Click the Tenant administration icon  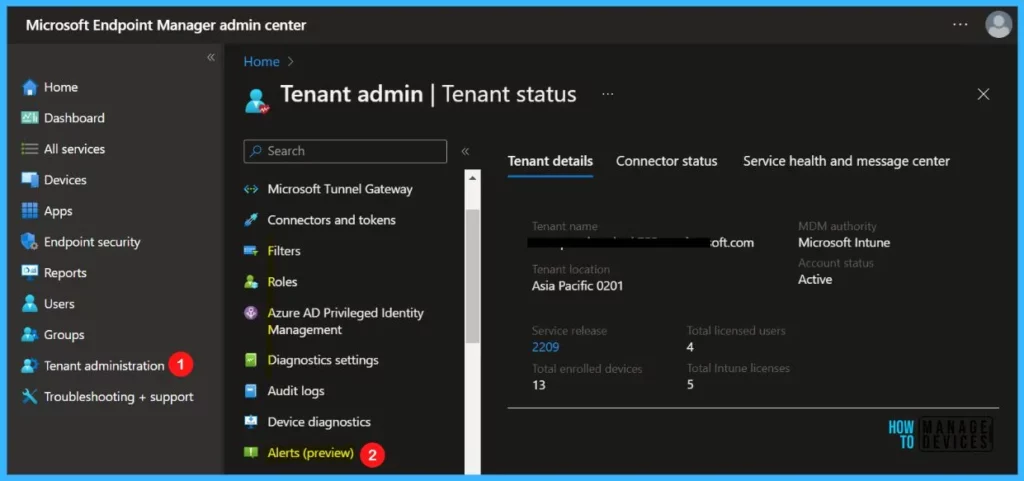(x=29, y=365)
